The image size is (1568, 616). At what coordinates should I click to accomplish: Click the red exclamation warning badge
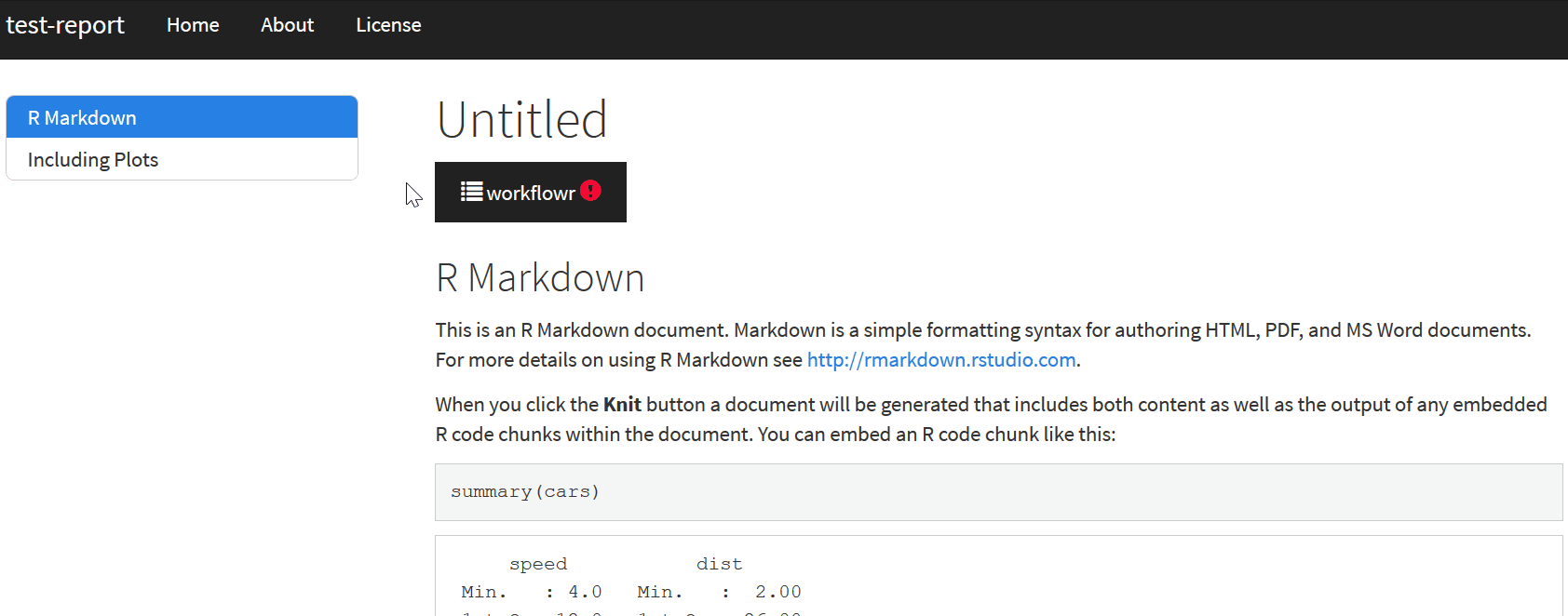(590, 191)
